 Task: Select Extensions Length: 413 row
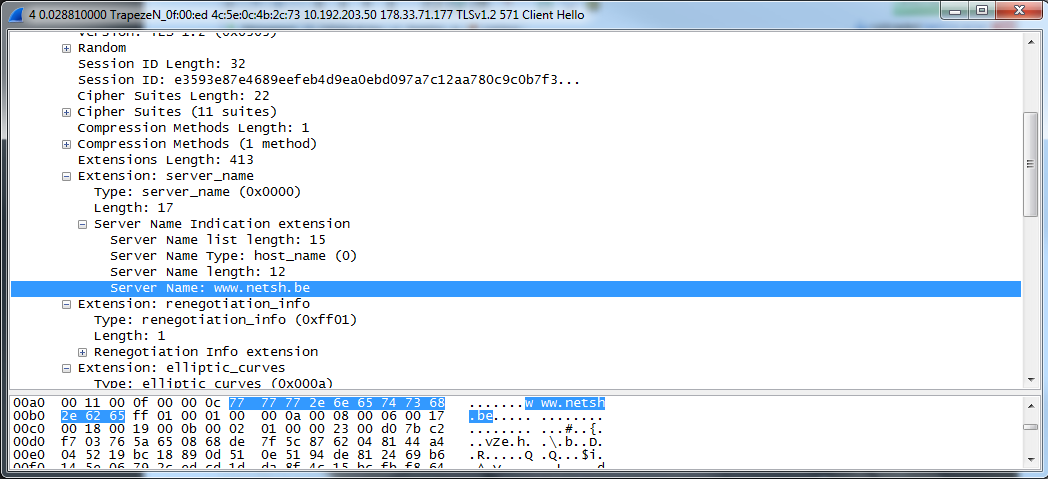[166, 160]
